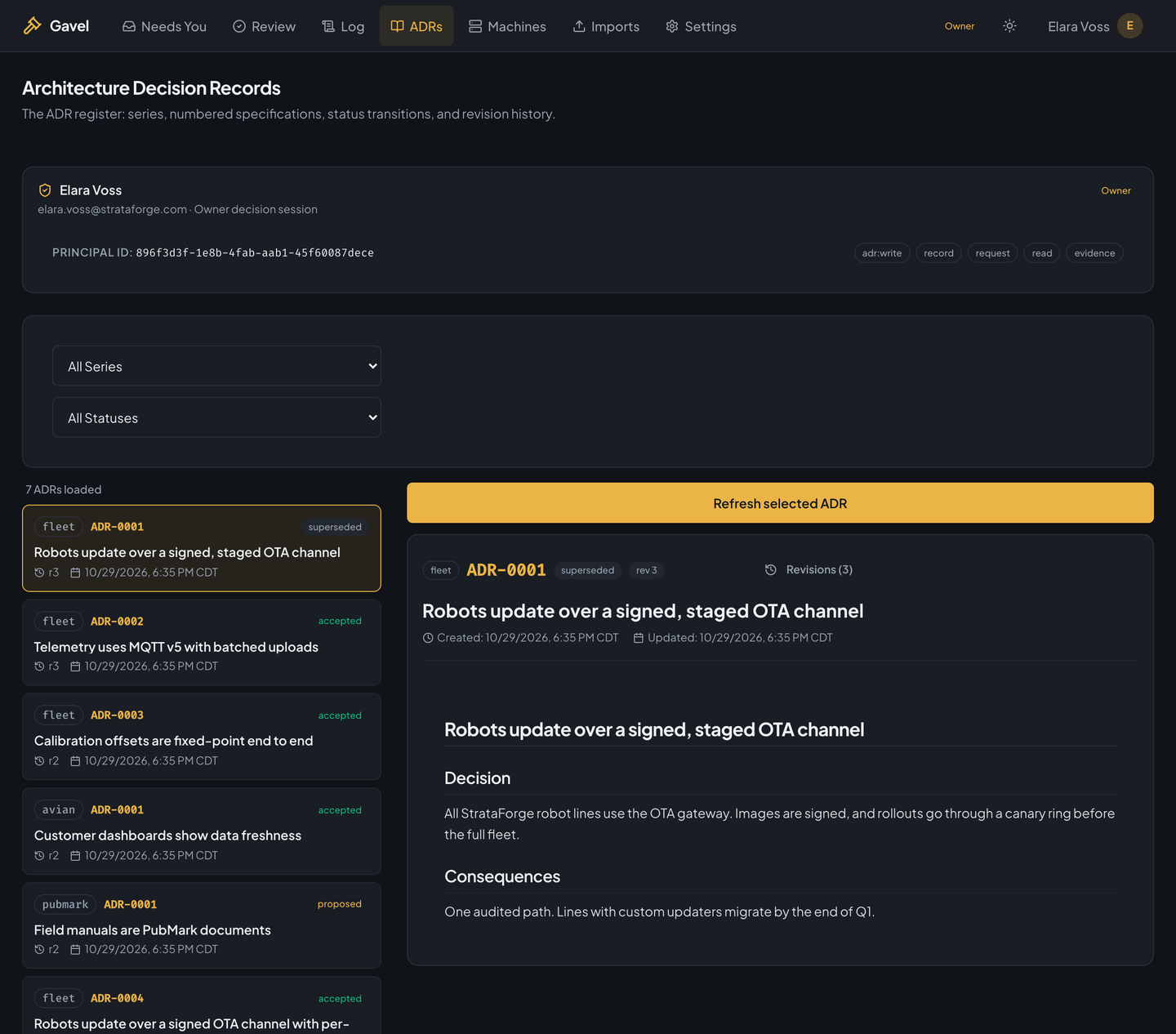Toggle the light/dark theme sun icon
The image size is (1176, 1034).
[x=1009, y=26]
